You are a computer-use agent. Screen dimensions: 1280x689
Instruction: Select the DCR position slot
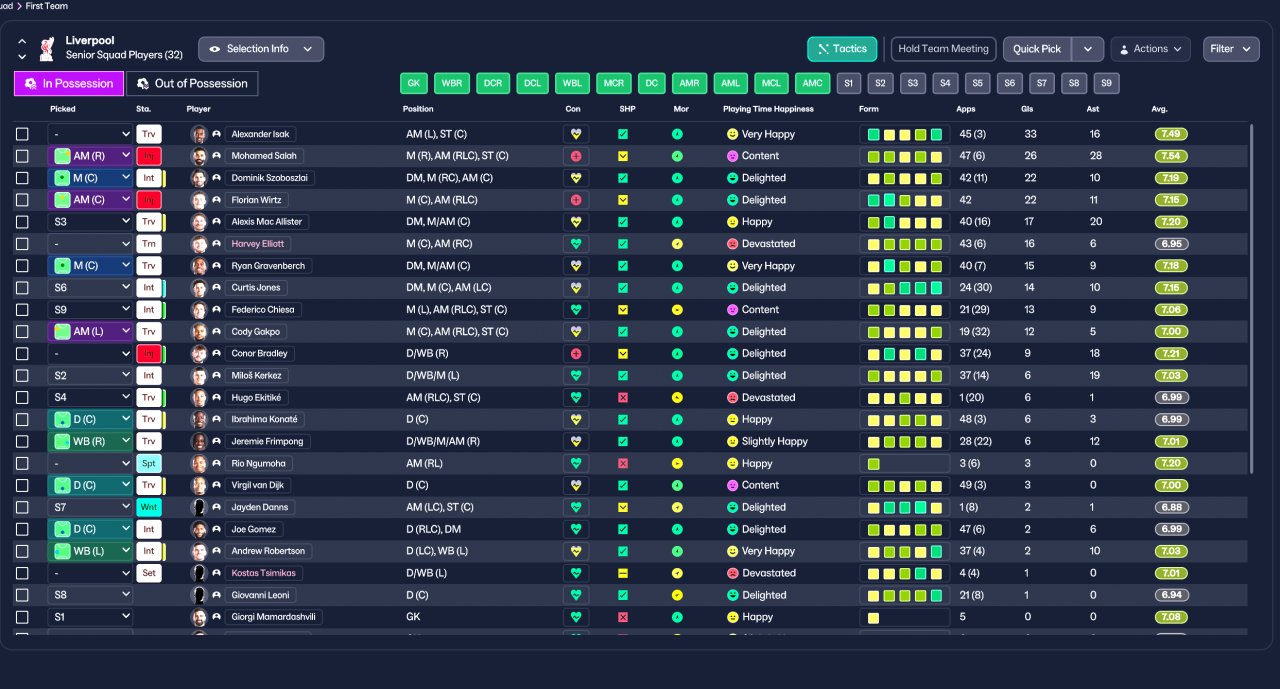[x=493, y=84]
